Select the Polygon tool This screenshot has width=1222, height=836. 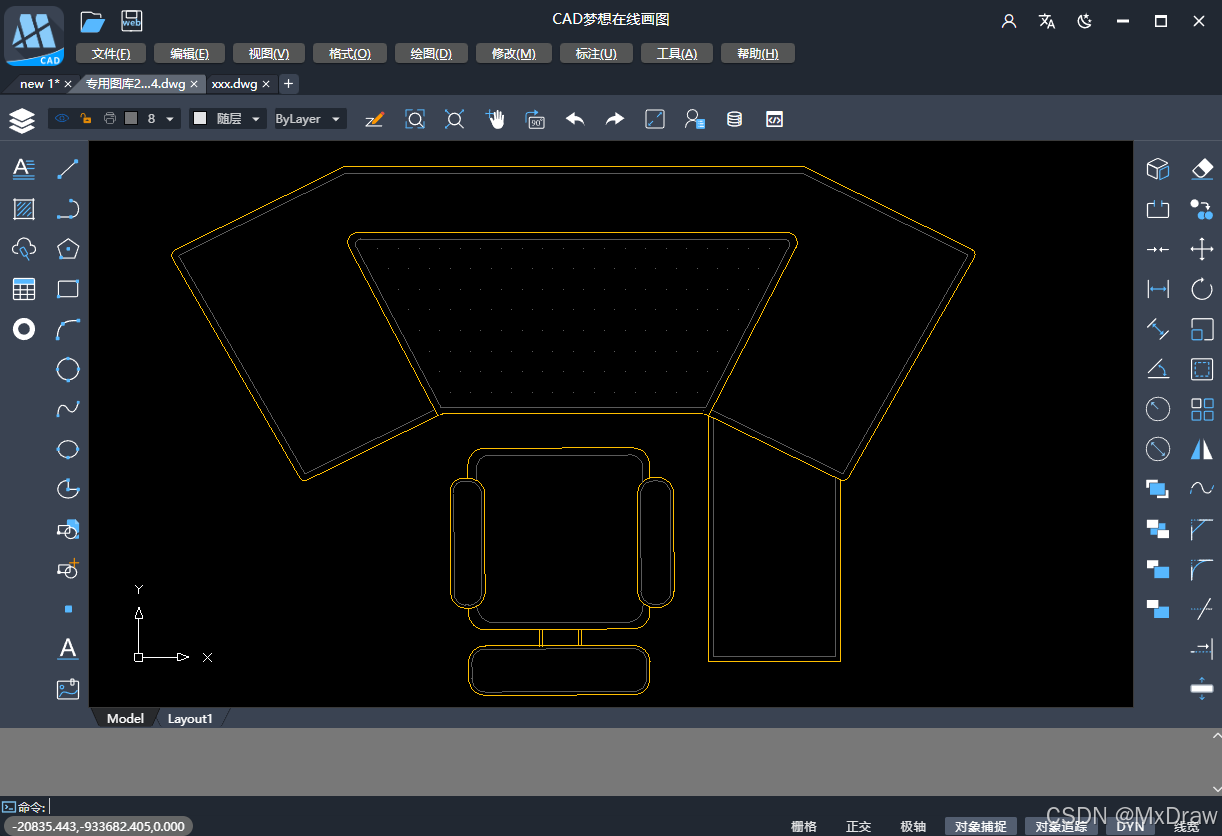tap(68, 249)
